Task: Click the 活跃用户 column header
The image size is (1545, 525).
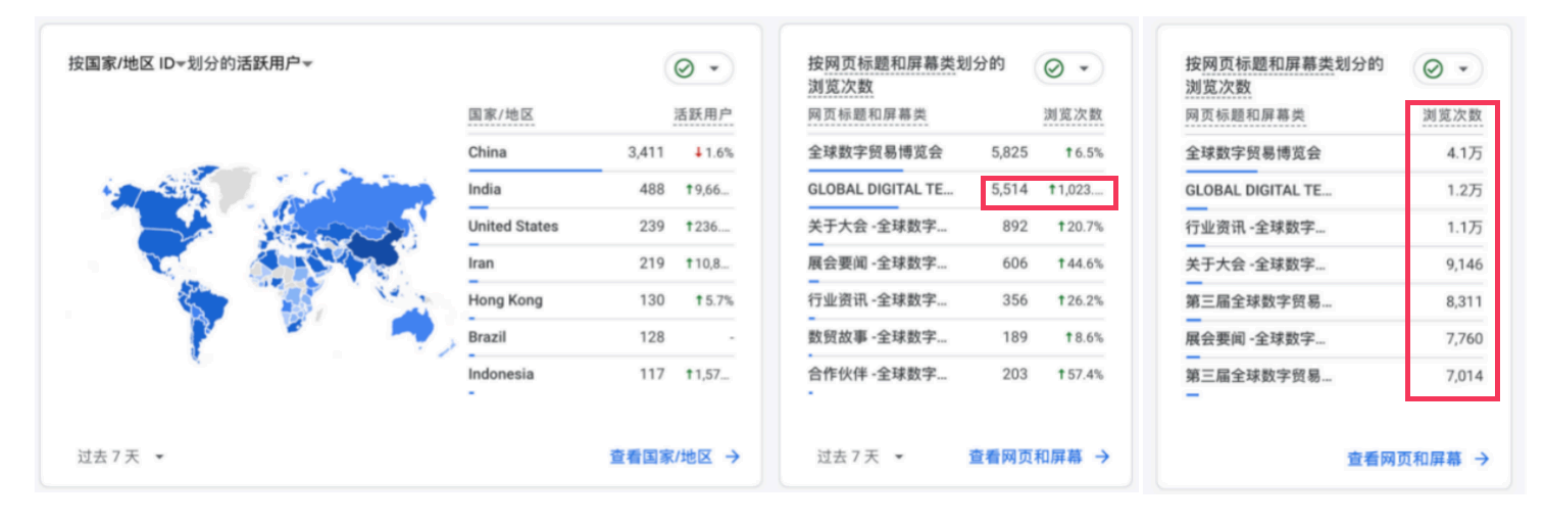Action: 703,115
